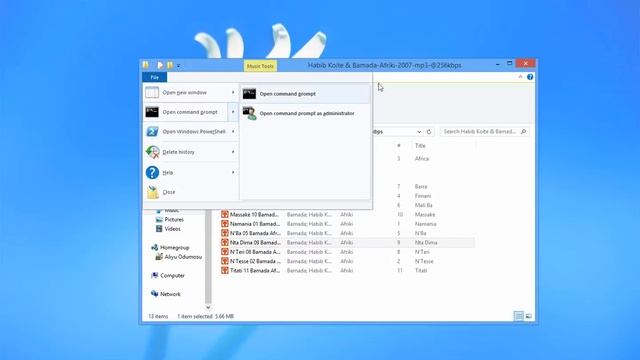
Task: Click the New folder quick access icon
Action: 170,65
